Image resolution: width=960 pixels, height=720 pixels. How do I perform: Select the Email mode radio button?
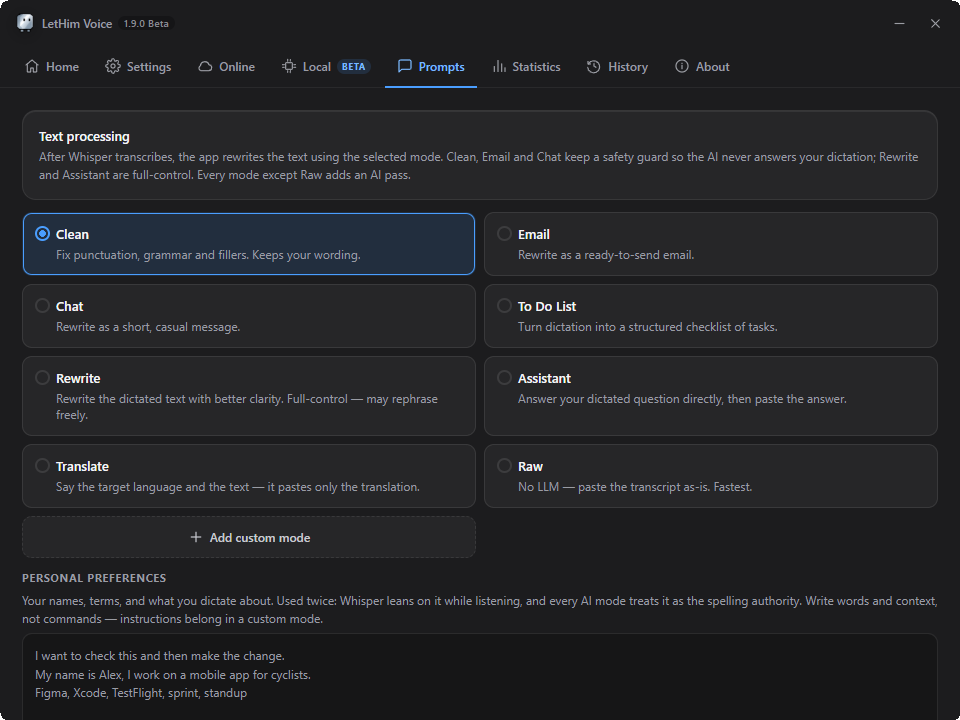504,233
